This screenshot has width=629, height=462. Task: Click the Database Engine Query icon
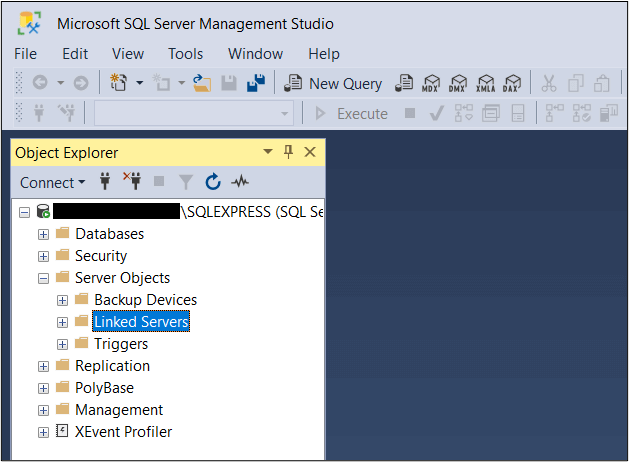(405, 84)
